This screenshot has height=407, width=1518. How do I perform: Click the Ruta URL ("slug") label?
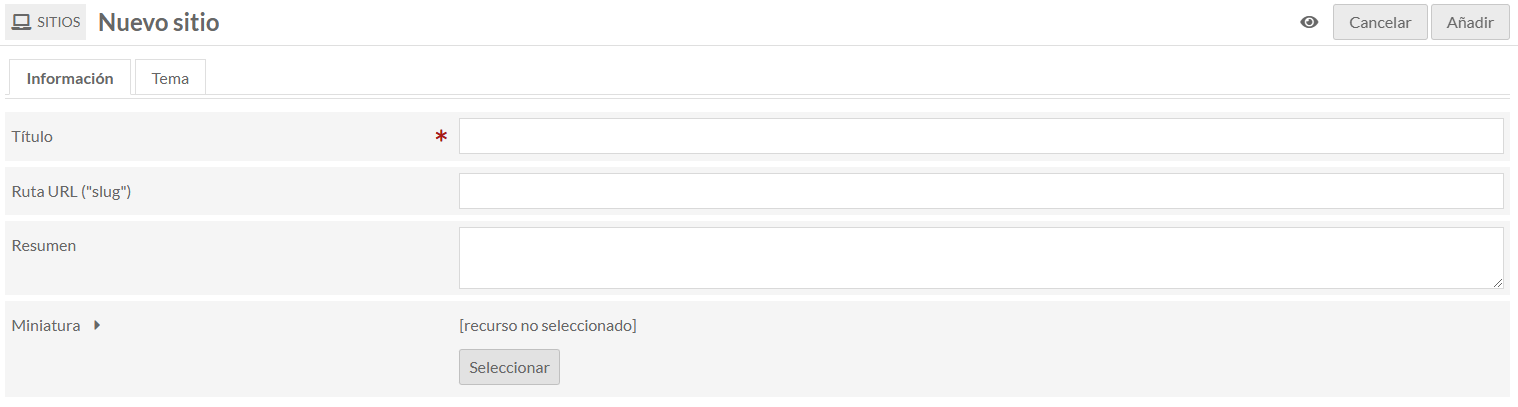pos(72,191)
